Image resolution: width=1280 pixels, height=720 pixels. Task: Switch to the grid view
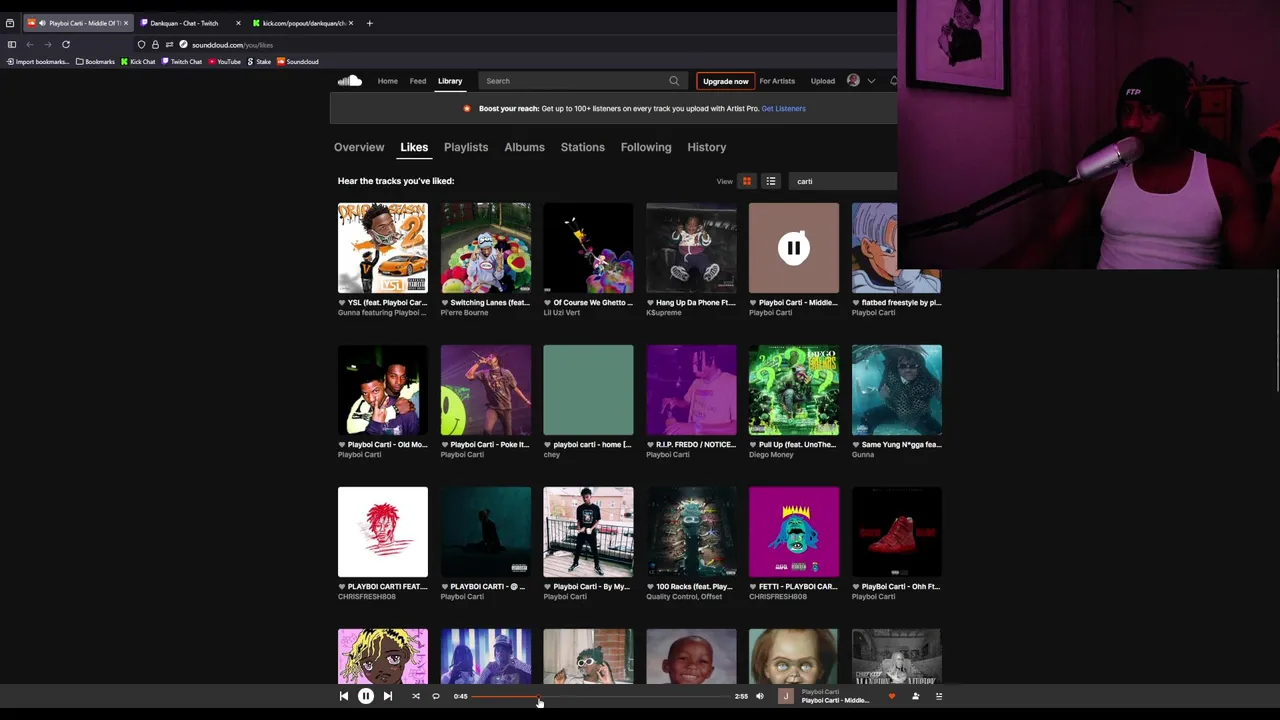click(747, 181)
